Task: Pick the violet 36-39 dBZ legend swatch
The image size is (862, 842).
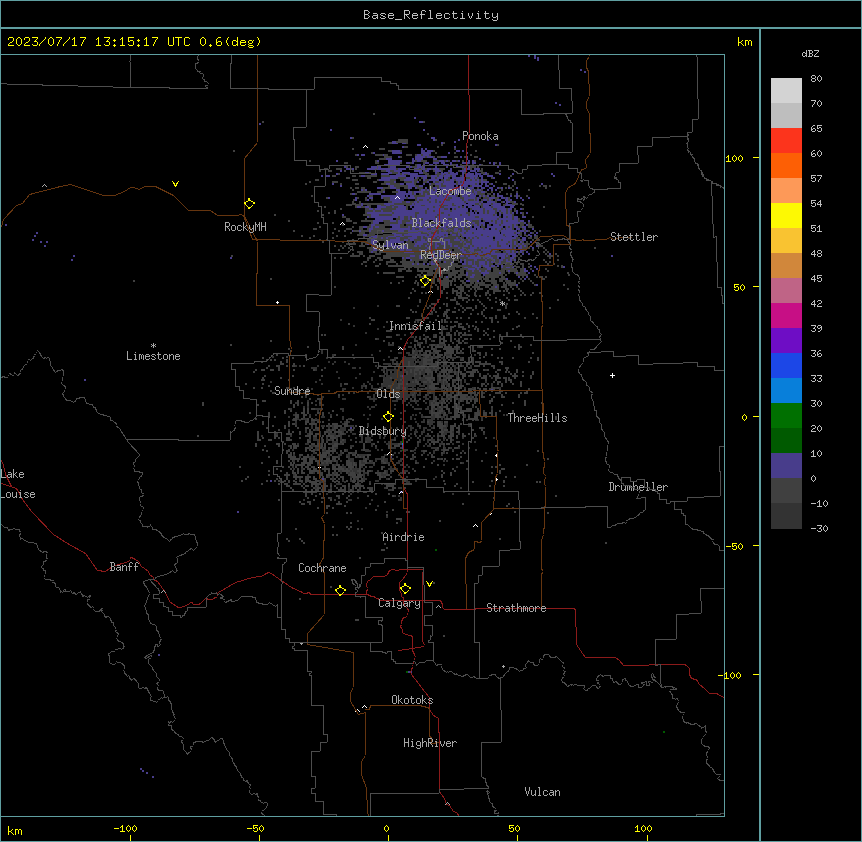Action: coord(786,341)
